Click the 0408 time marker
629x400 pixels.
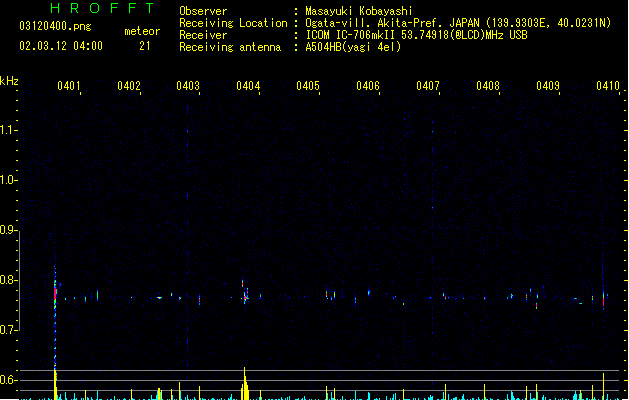[488, 86]
